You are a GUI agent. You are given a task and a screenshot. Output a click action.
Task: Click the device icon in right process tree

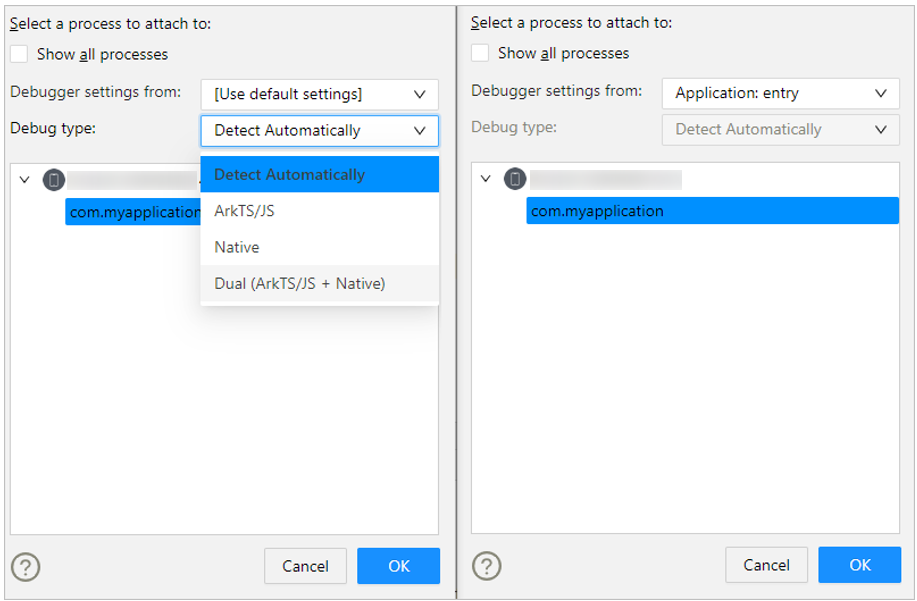click(515, 179)
